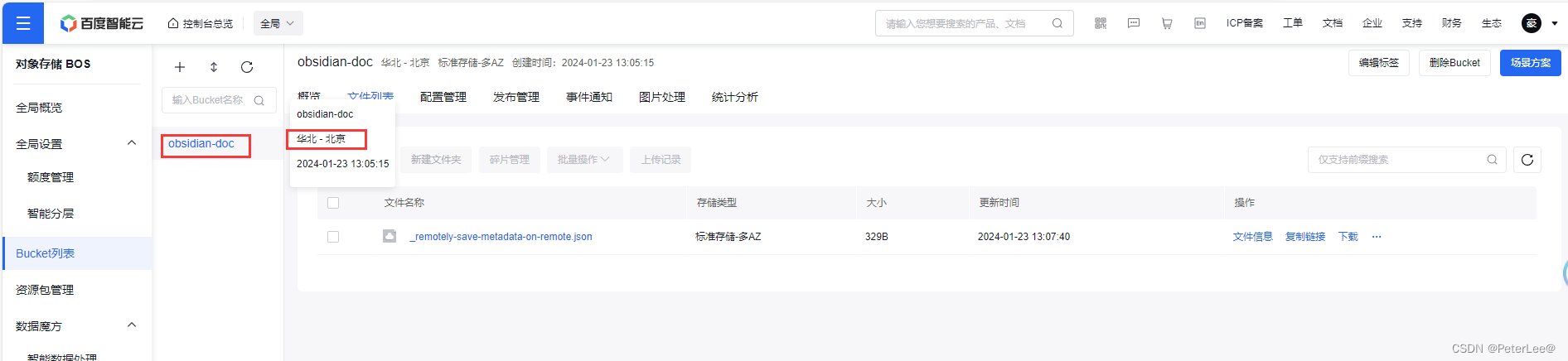
Task: Toggle the select-all checkbox in table header
Action: tap(333, 203)
